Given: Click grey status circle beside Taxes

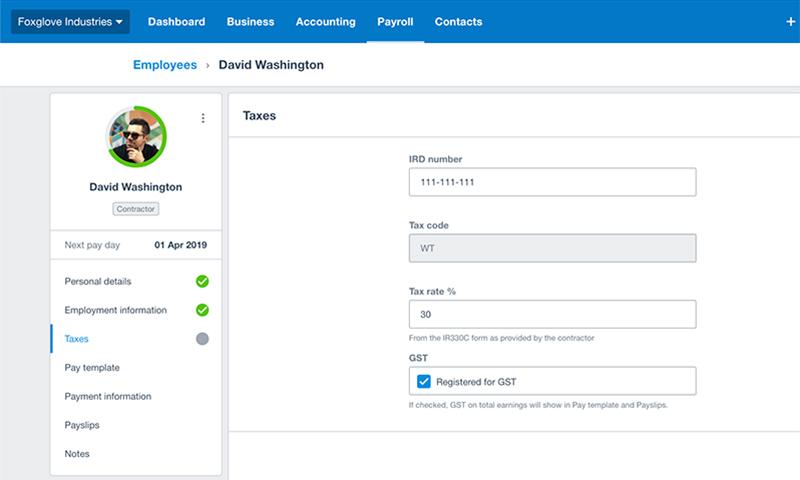Looking at the screenshot, I should [x=203, y=339].
